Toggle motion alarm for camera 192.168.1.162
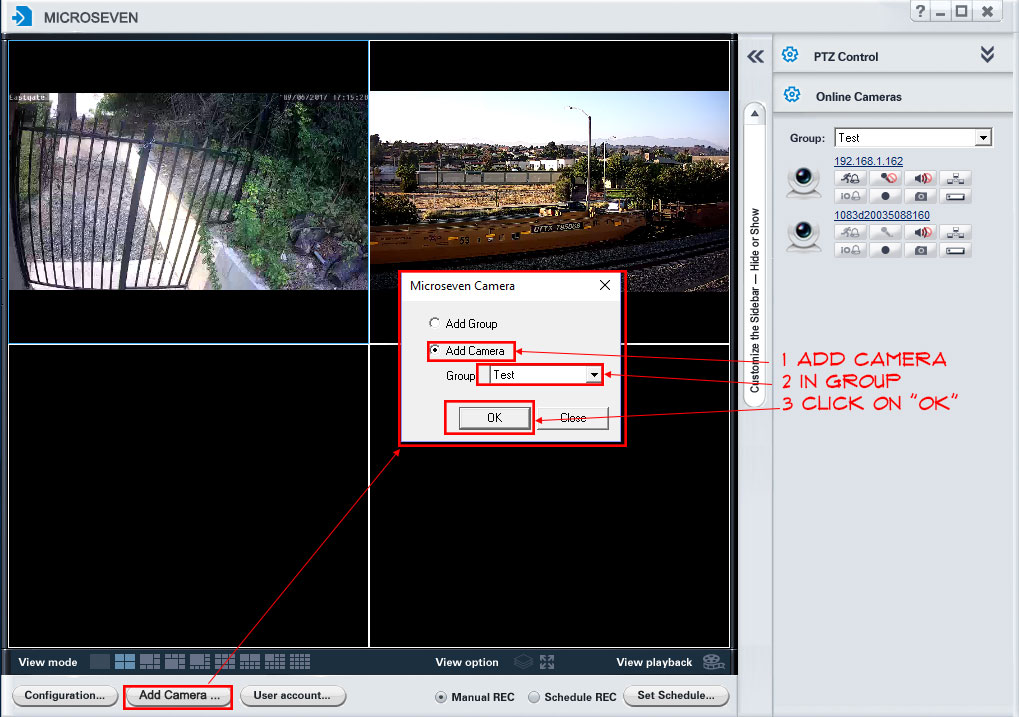The width and height of the screenshot is (1019, 717). 850,178
